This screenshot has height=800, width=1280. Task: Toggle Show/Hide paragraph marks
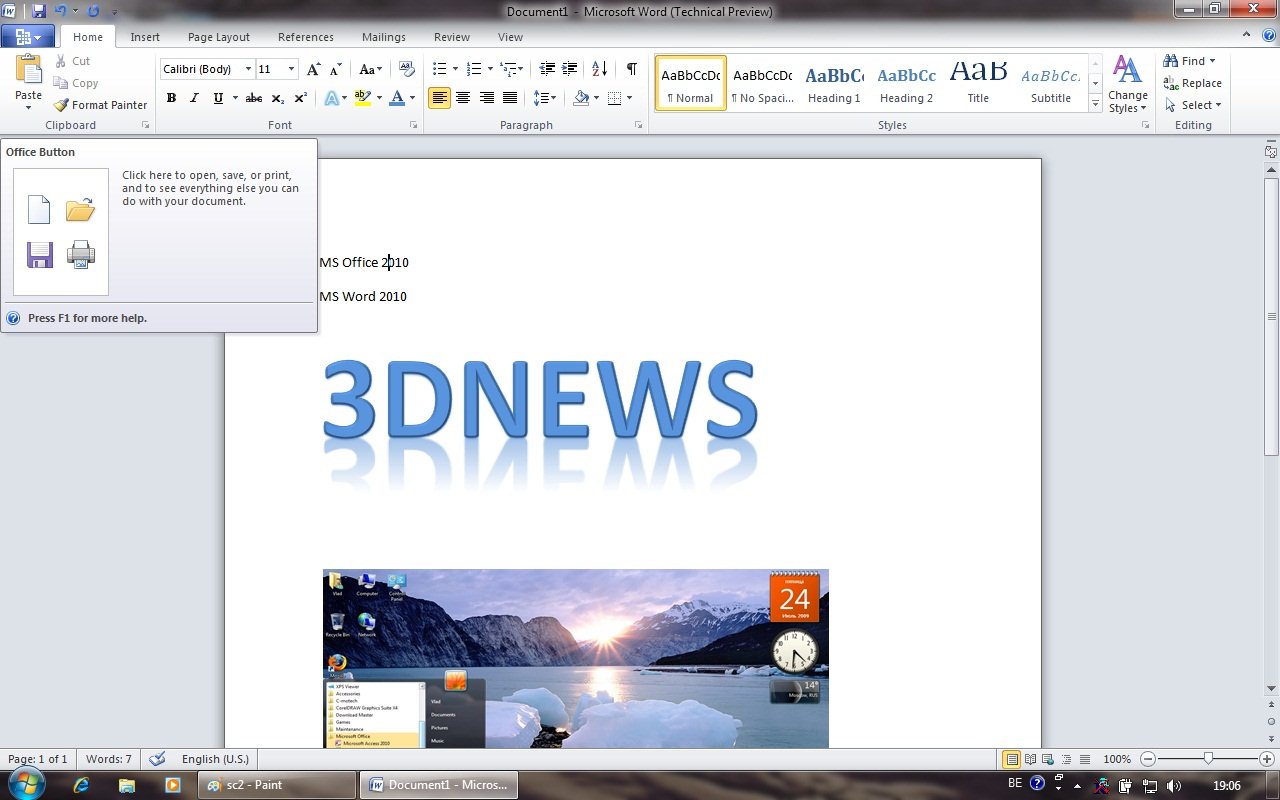pos(632,69)
